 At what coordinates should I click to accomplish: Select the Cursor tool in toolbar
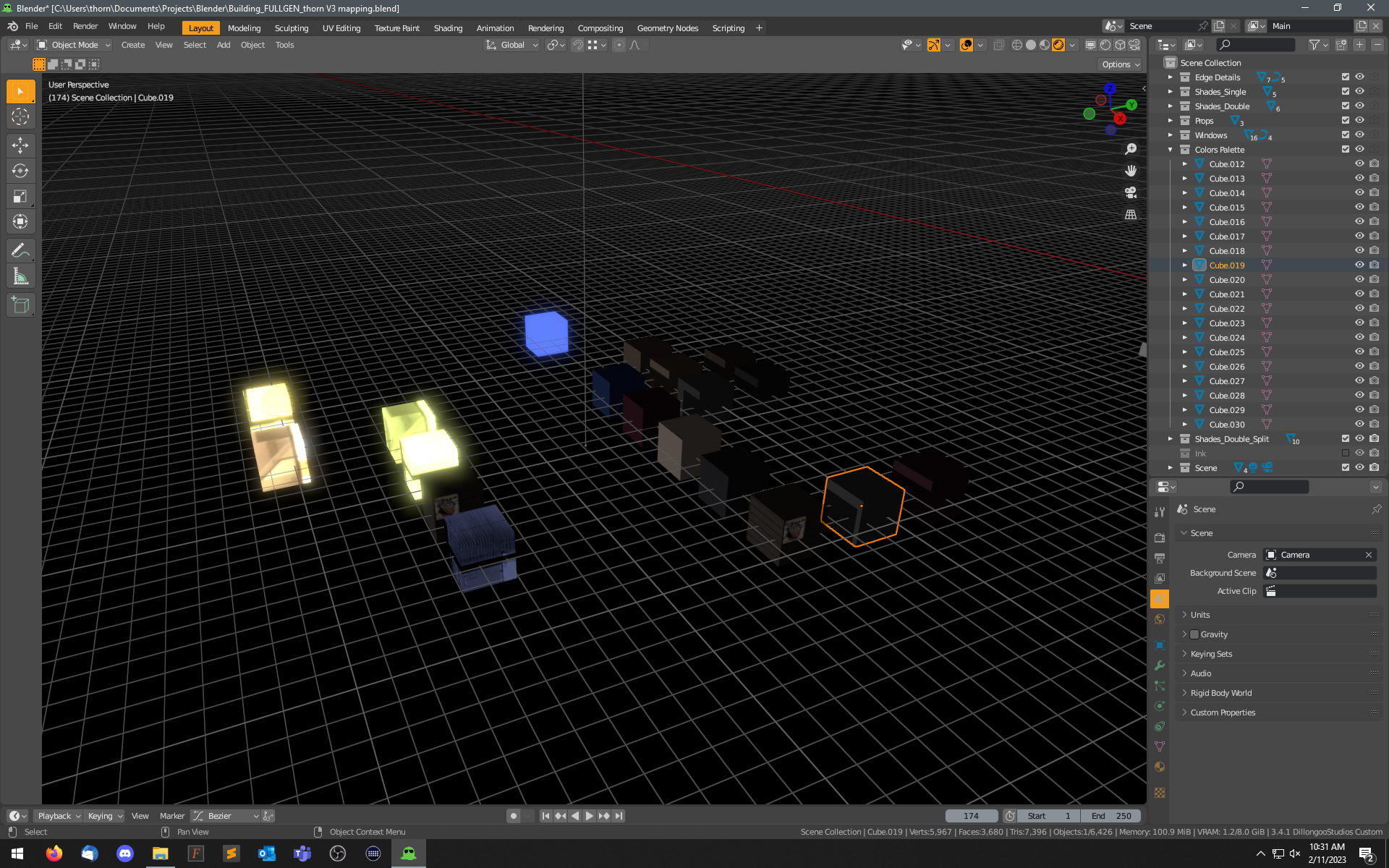[20, 116]
